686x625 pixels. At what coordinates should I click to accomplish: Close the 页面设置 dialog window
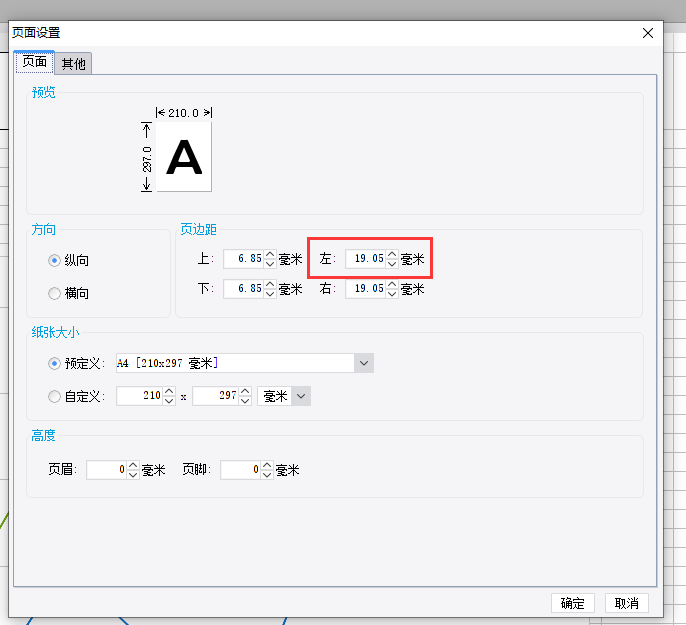pos(648,33)
